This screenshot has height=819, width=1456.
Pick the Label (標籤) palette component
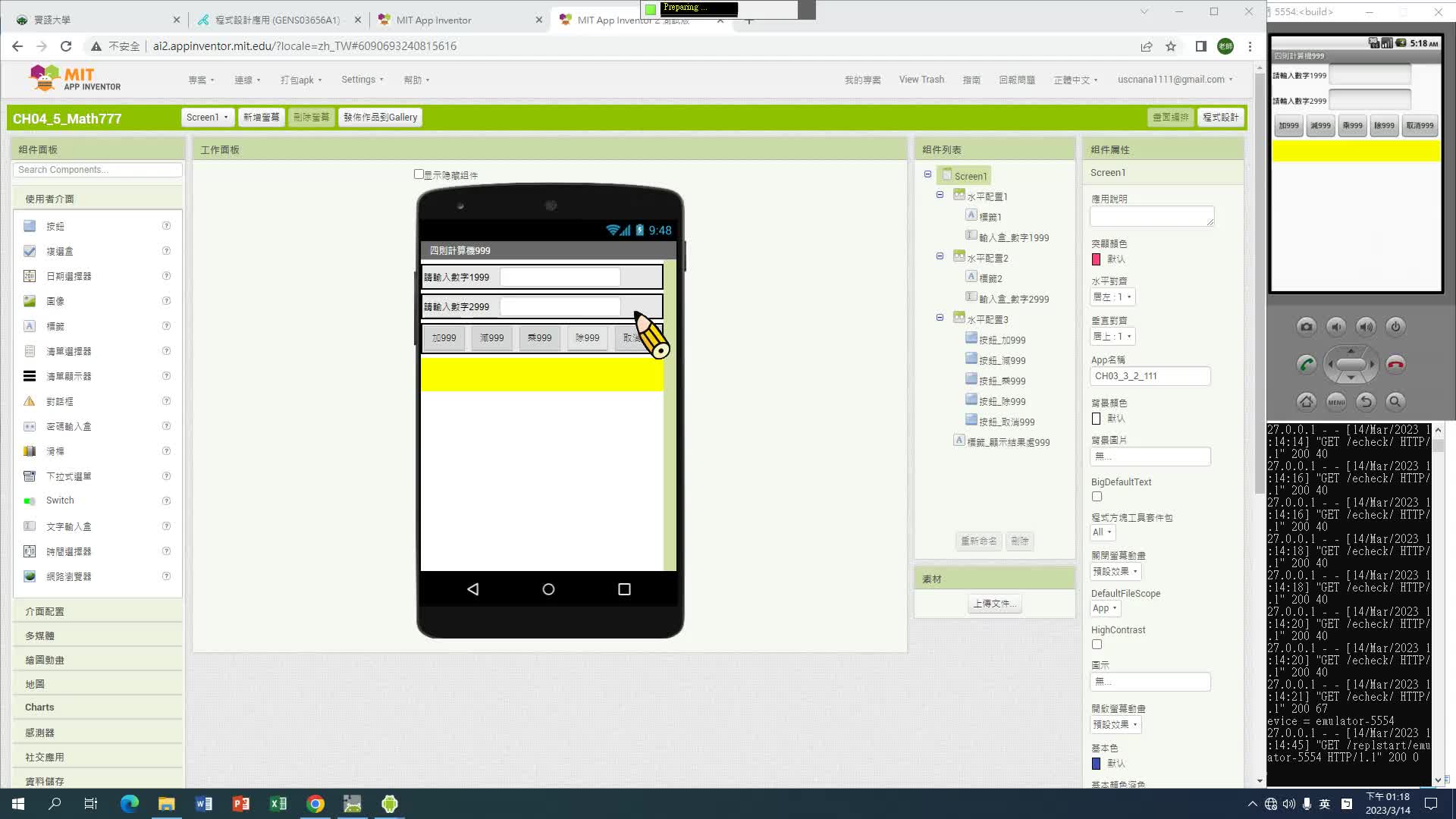click(x=55, y=326)
